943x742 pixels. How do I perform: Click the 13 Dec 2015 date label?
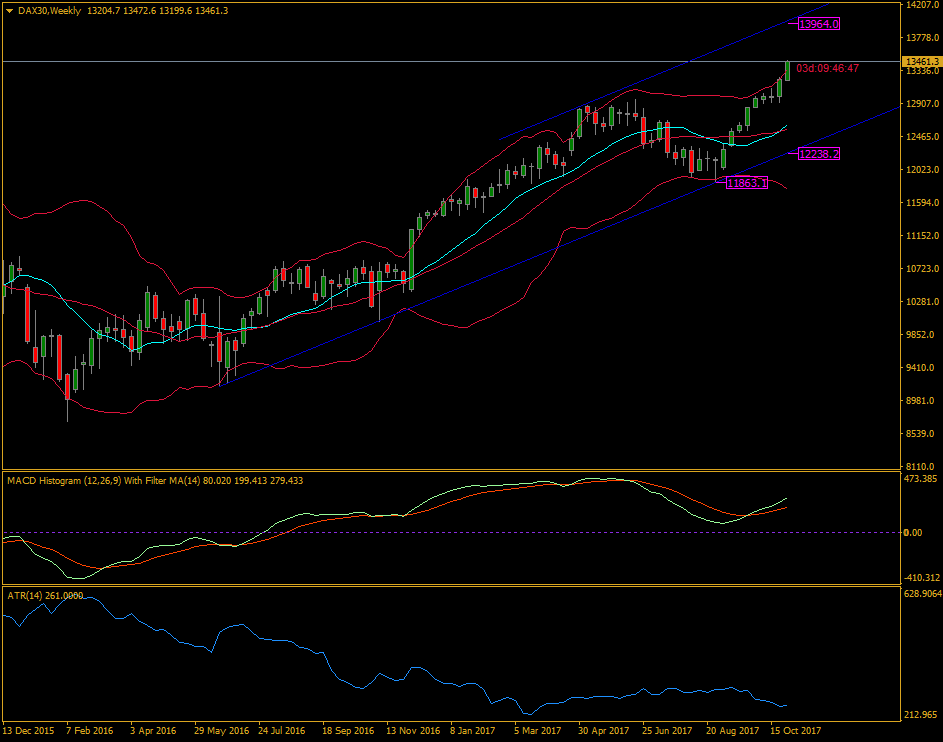(30, 731)
